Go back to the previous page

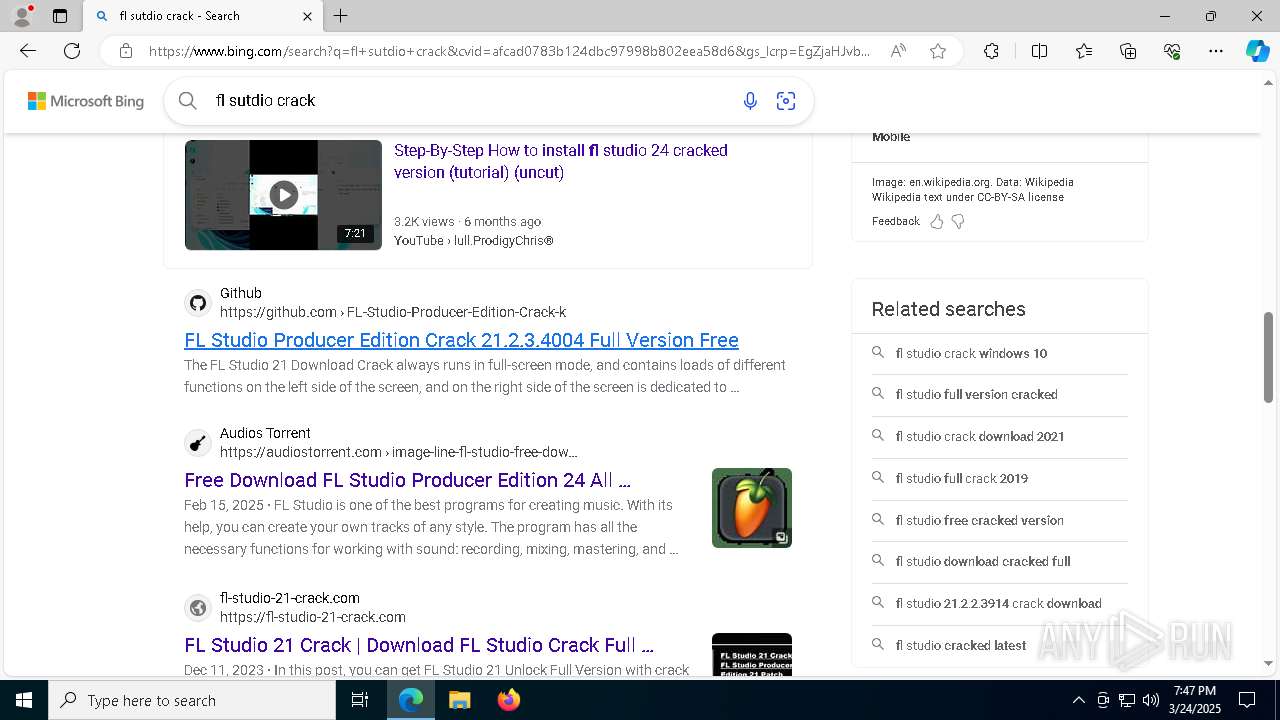point(28,51)
